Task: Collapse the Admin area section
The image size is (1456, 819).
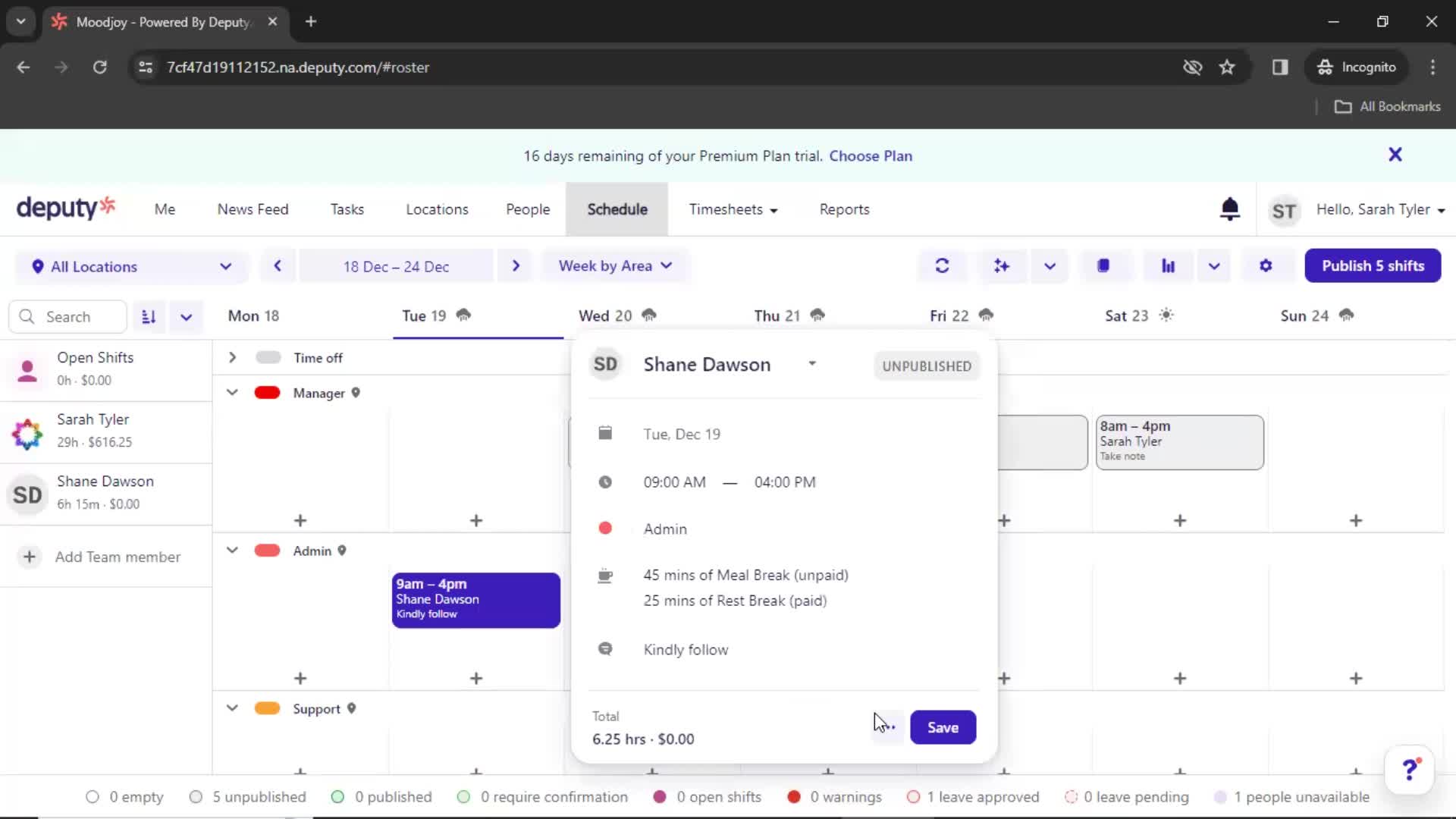Action: tap(231, 550)
